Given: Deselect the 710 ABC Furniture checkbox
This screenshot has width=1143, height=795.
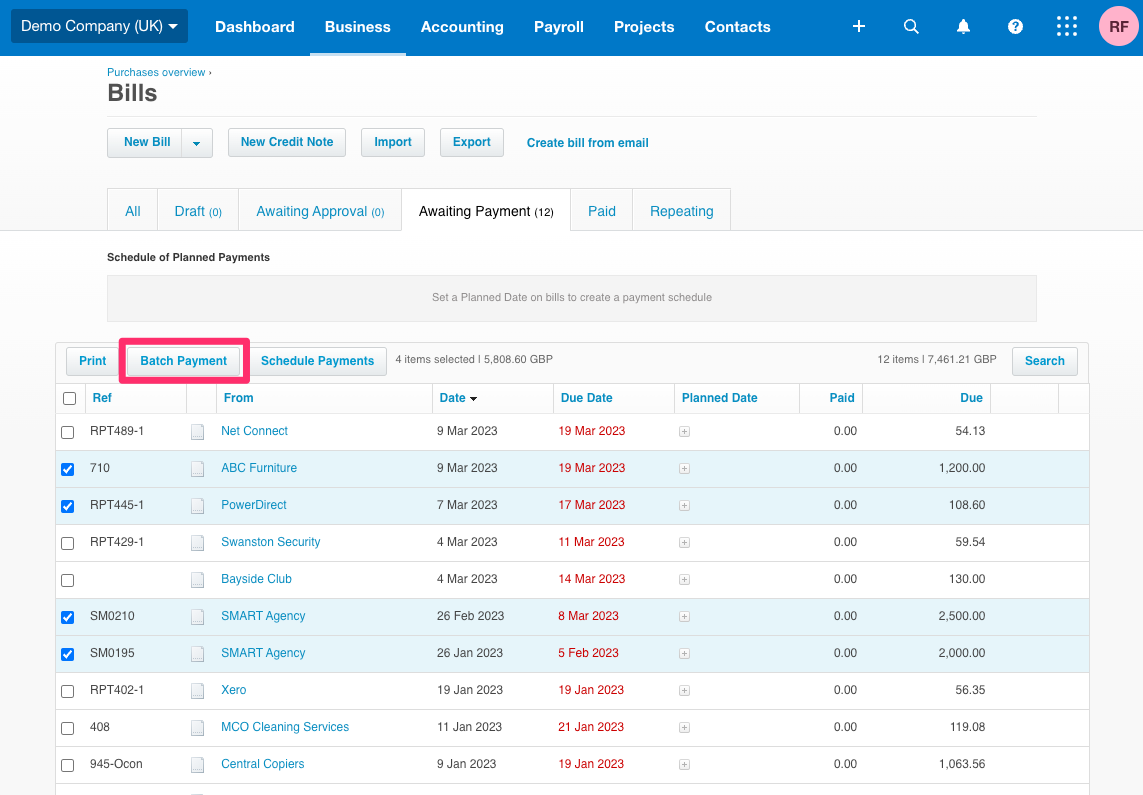Looking at the screenshot, I should click(x=67, y=468).
